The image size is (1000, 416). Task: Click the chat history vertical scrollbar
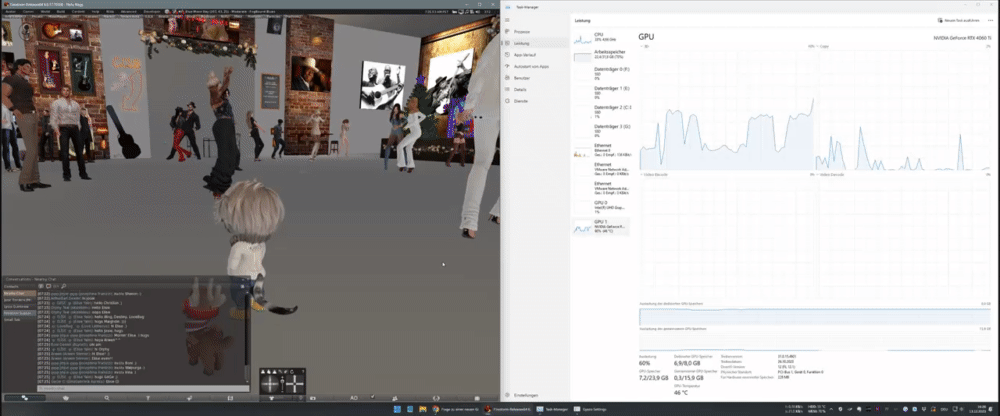click(x=247, y=338)
